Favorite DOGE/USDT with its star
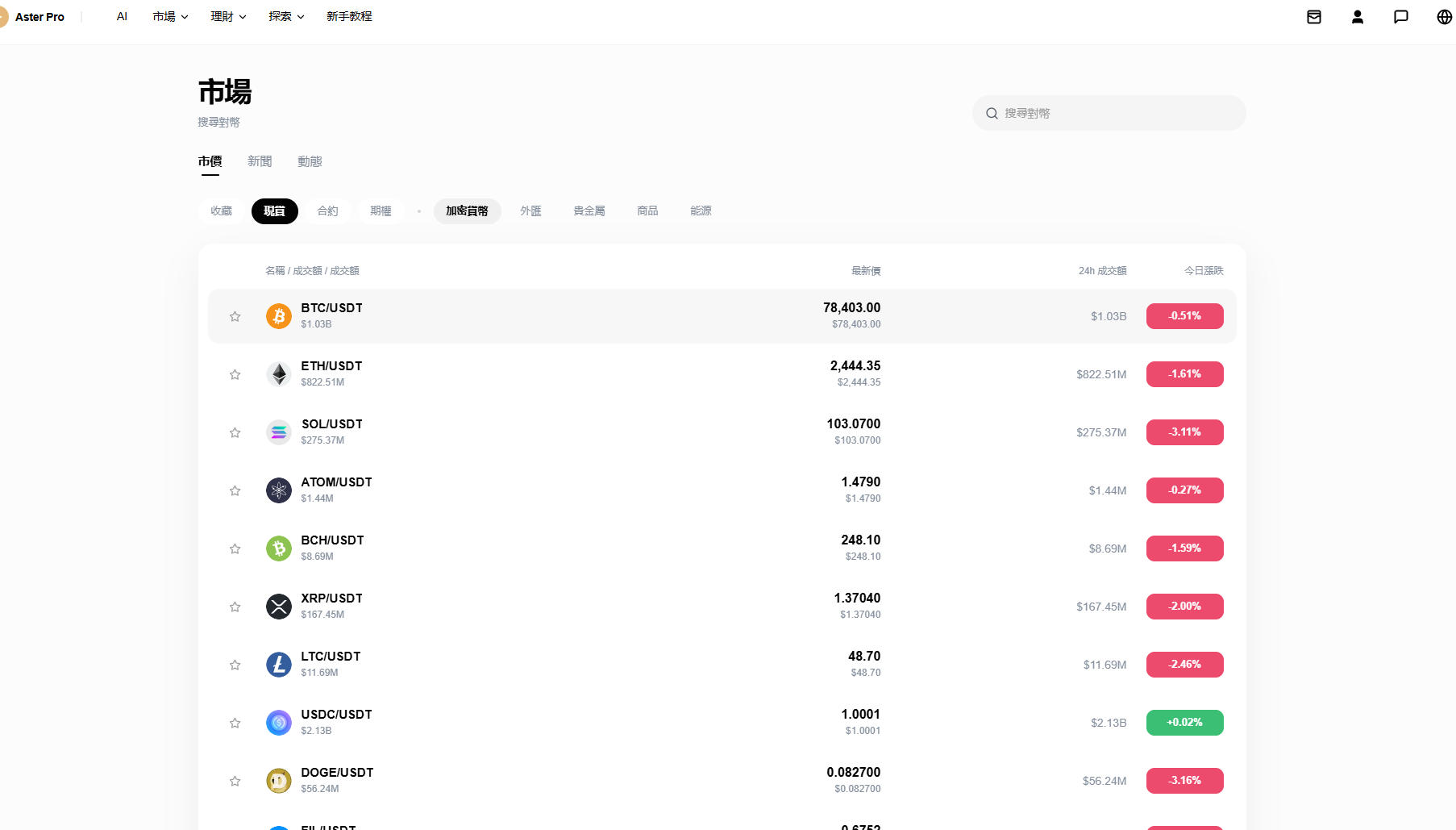1456x830 pixels. point(235,781)
